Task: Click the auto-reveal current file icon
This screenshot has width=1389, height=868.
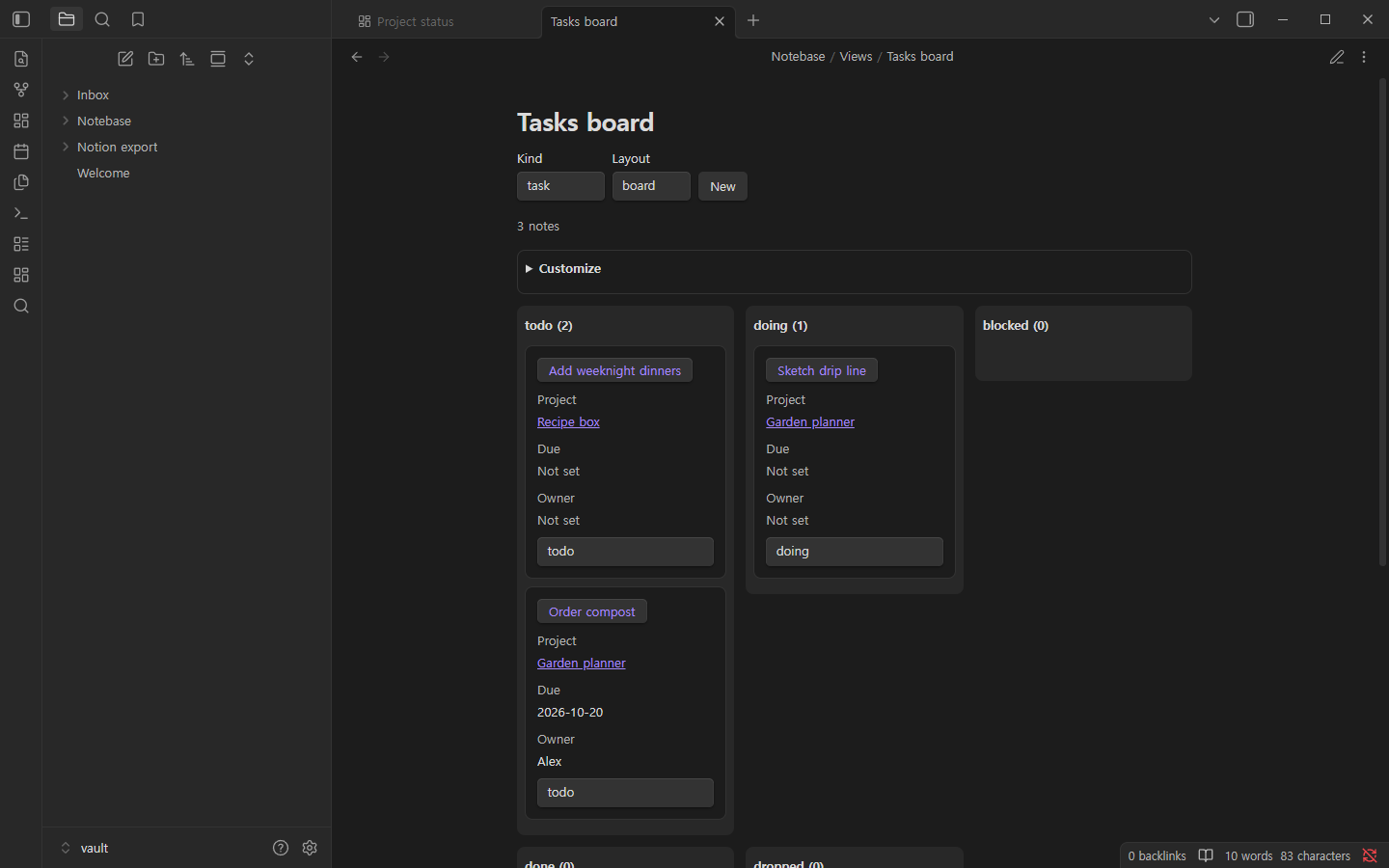Action: point(218,59)
